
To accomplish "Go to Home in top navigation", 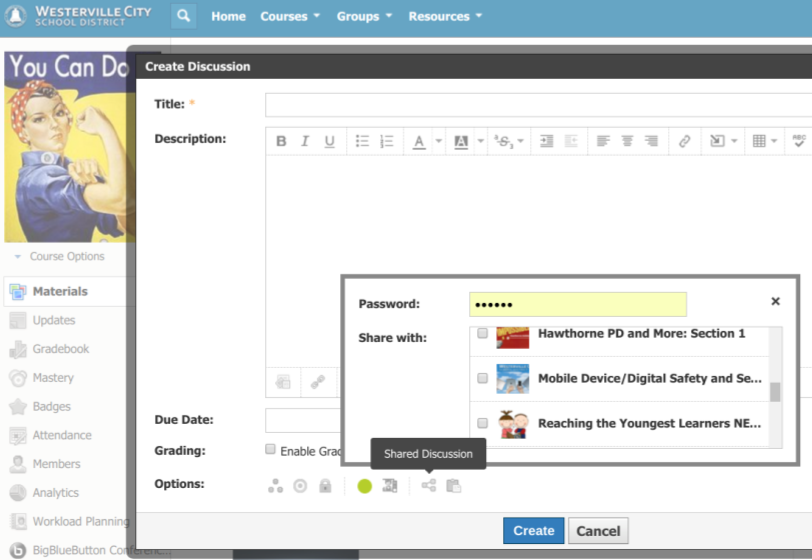I will click(x=228, y=16).
